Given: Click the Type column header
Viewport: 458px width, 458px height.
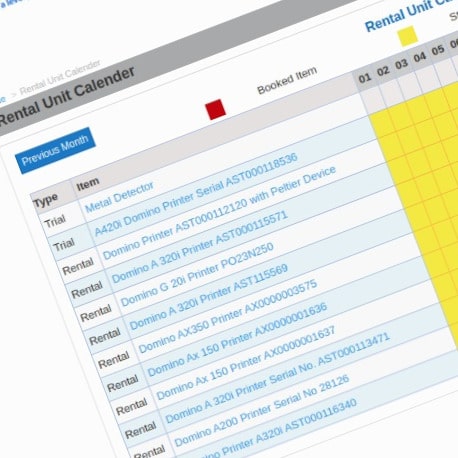Looking at the screenshot, I should coord(45,201).
